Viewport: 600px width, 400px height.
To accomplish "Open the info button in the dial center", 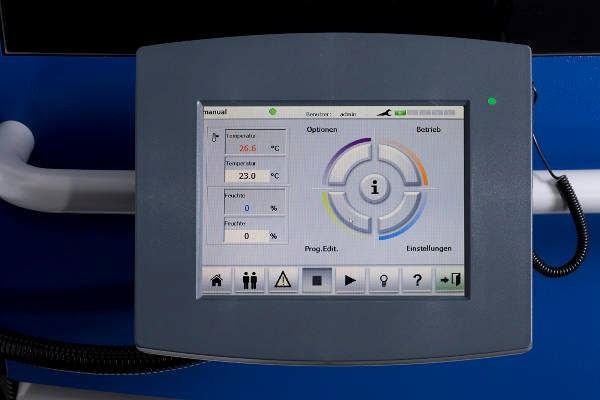I will [375, 188].
